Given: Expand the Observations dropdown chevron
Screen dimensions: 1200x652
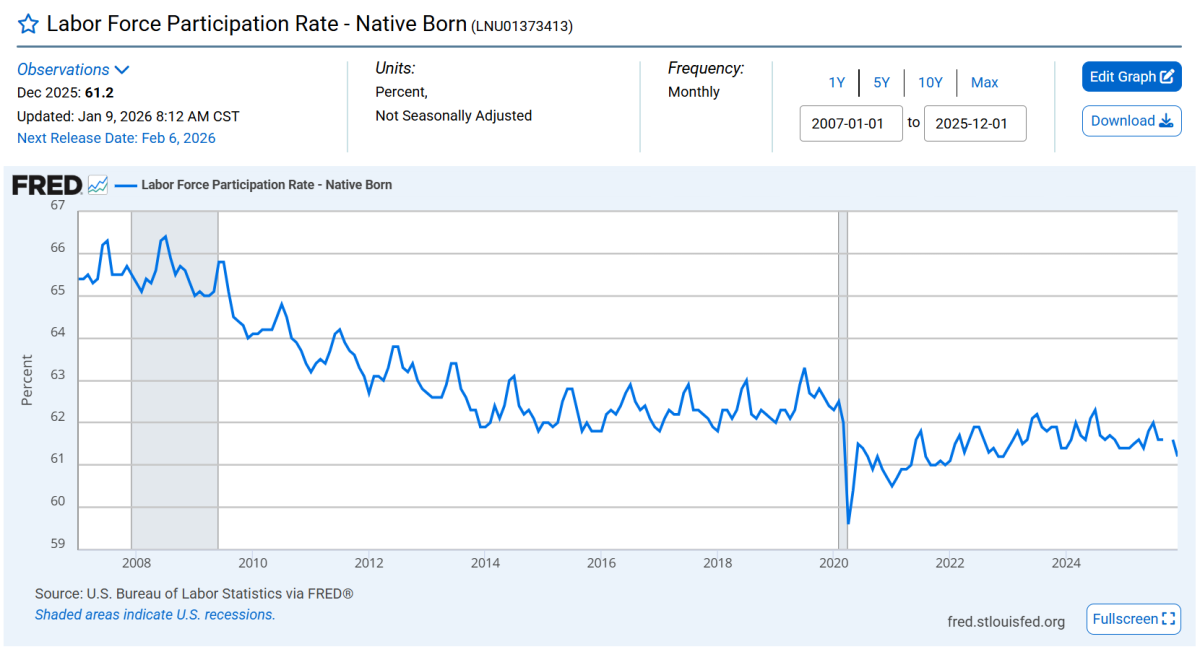Looking at the screenshot, I should pos(122,70).
